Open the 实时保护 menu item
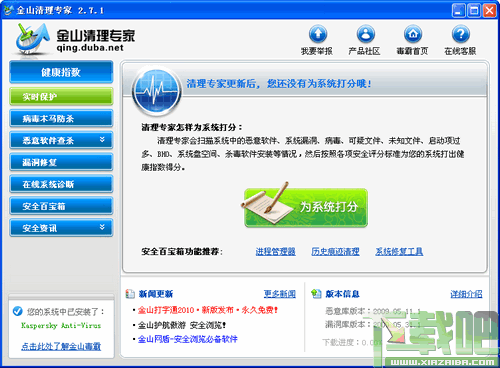This screenshot has height=368, width=500. 61,97
